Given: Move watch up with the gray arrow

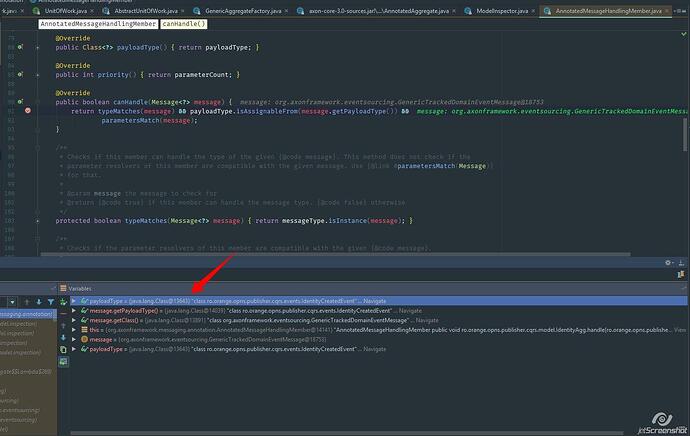Looking at the screenshot, I should [63, 326].
